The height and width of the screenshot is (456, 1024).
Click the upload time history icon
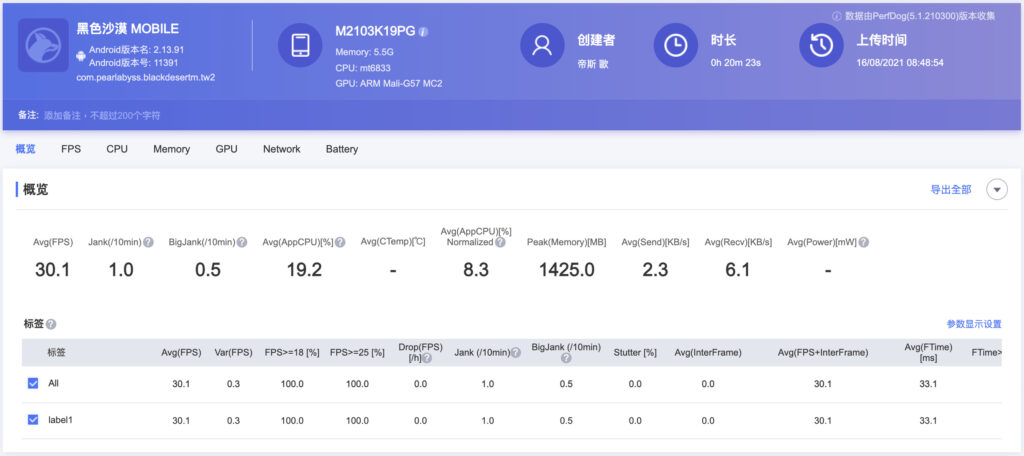click(822, 45)
